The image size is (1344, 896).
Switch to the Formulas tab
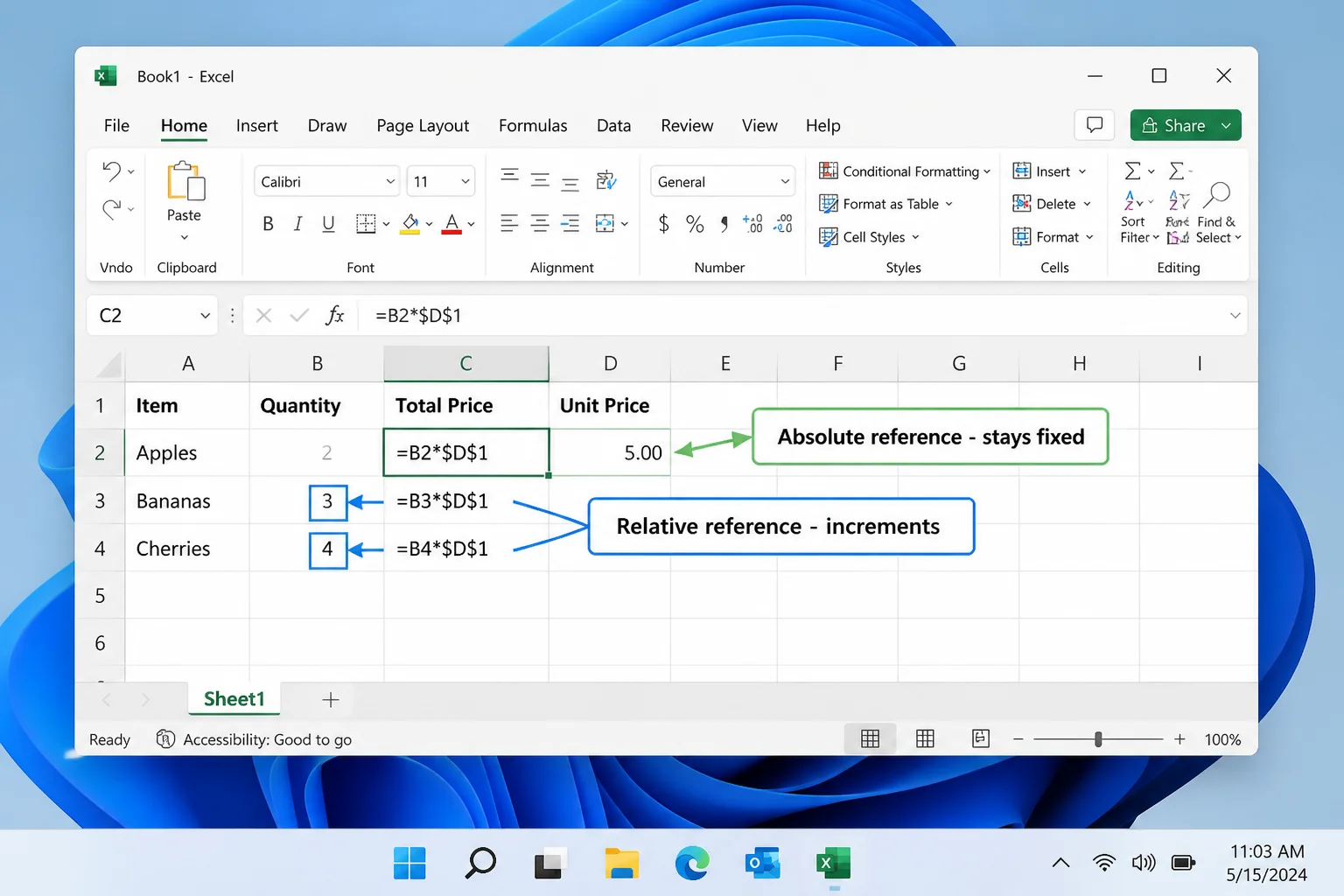tap(533, 126)
